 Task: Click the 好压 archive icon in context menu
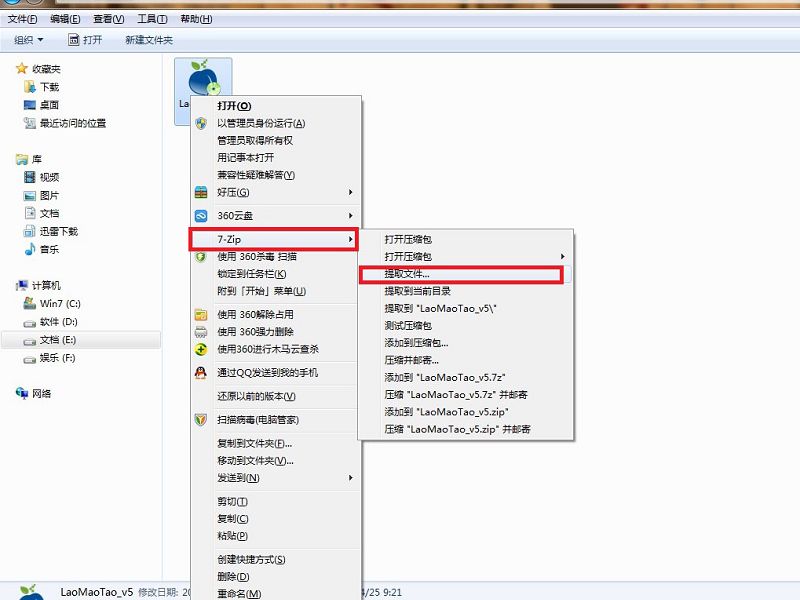(x=200, y=192)
